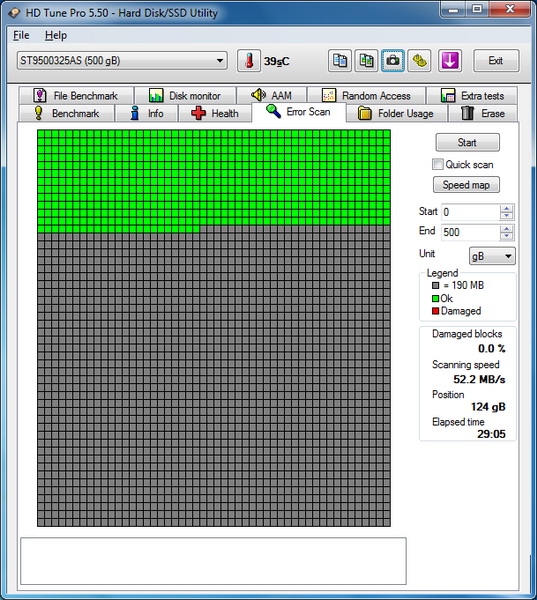Click the purple down arrow icon

[x=450, y=60]
